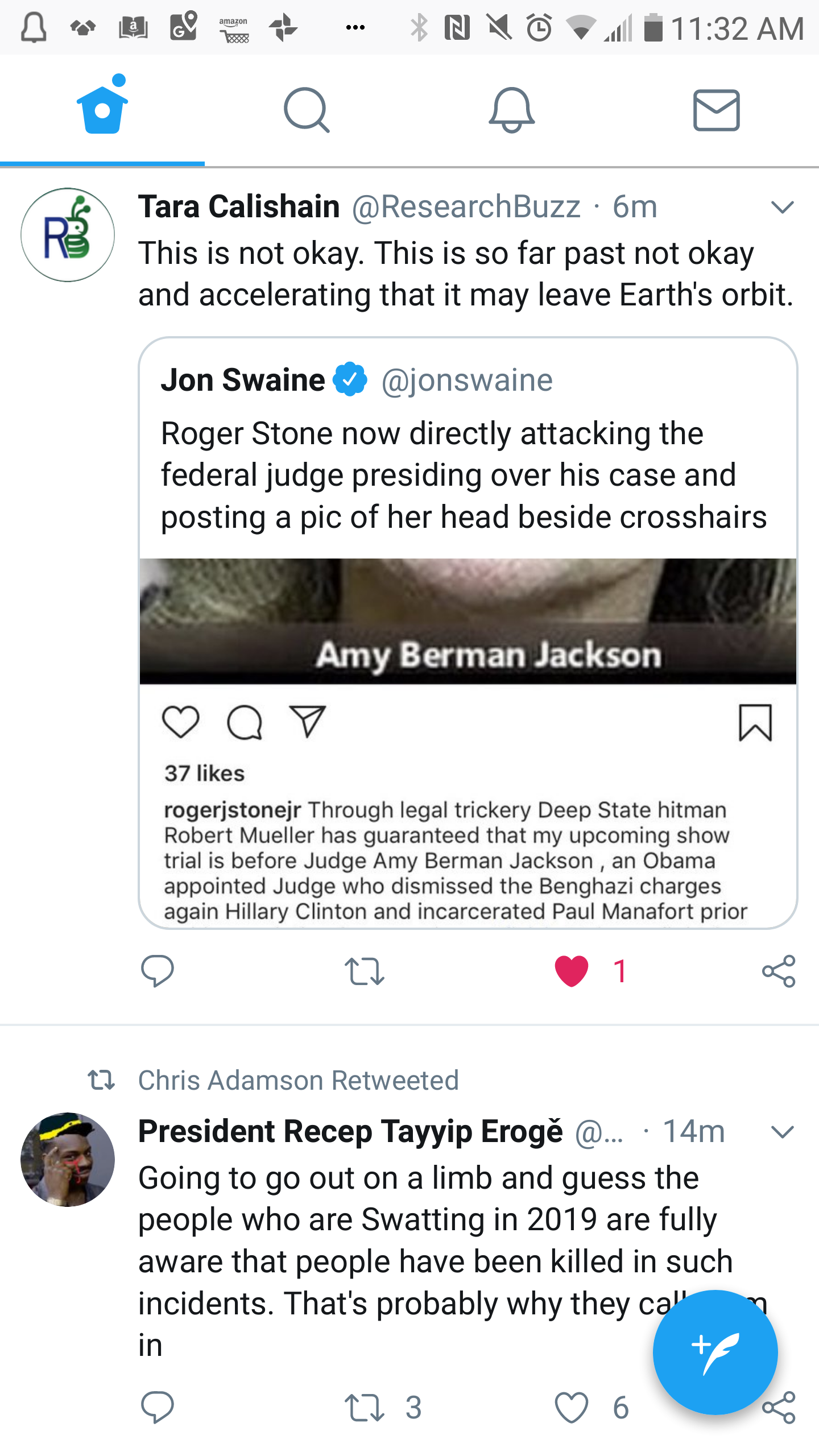Screen dimensions: 819x1456
Task: Open the Search tab
Action: pos(307,110)
